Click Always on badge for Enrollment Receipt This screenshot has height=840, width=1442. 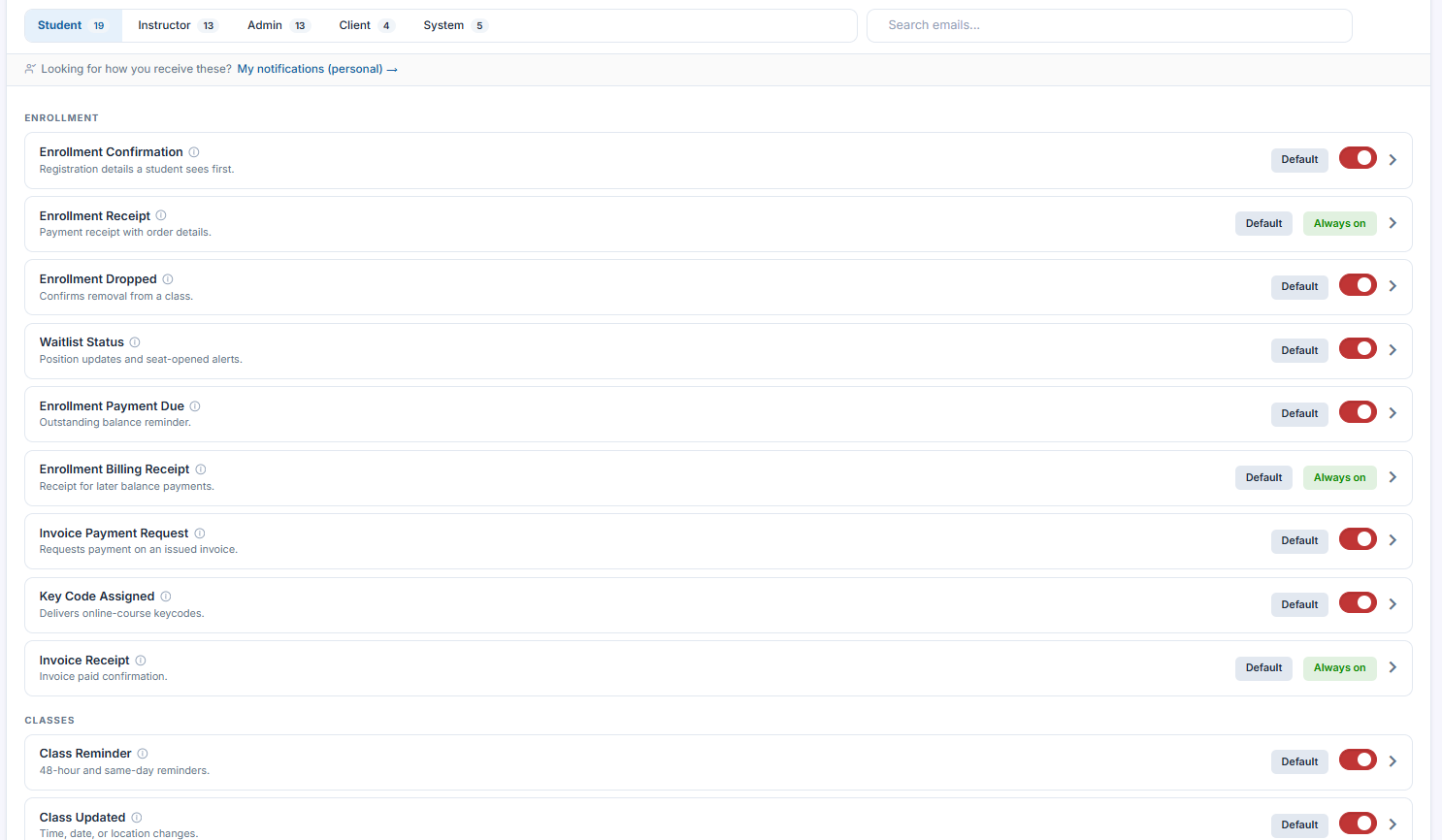1339,223
